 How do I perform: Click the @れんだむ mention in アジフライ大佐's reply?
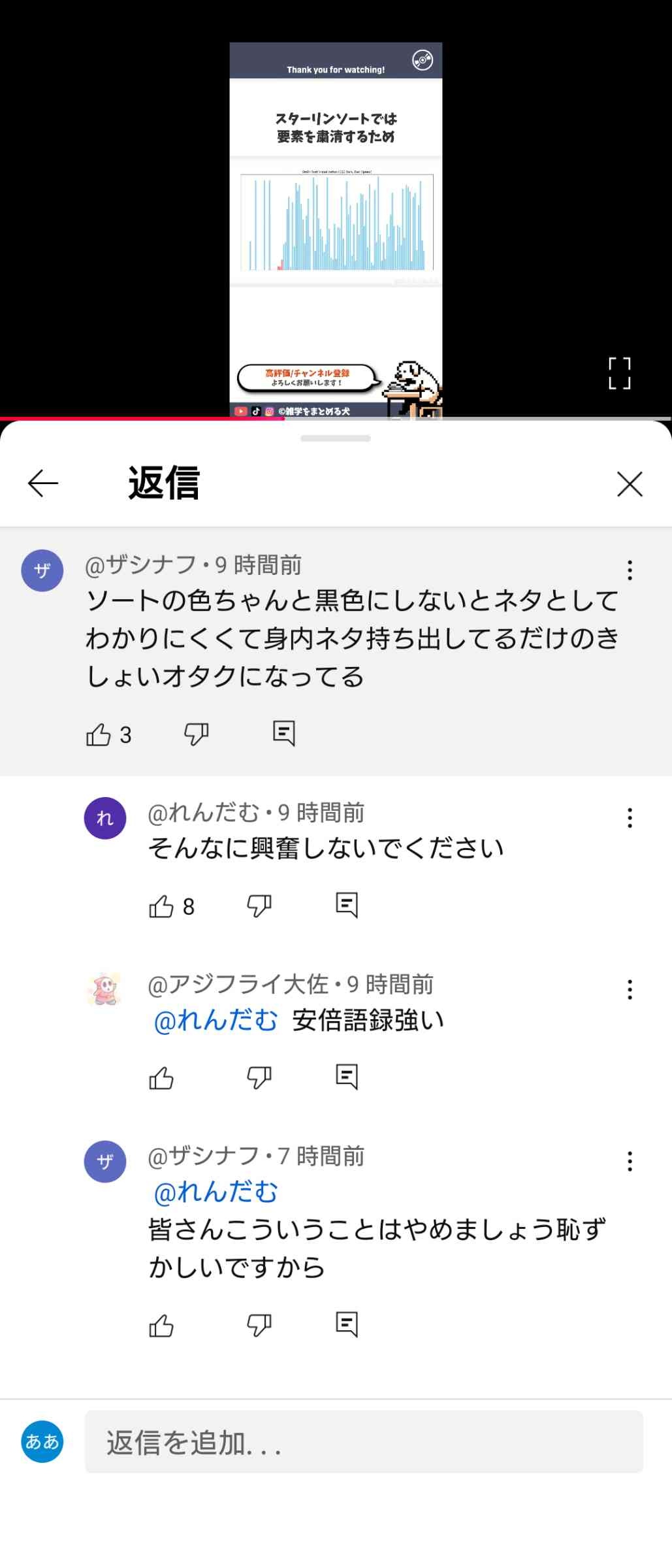coord(216,1021)
